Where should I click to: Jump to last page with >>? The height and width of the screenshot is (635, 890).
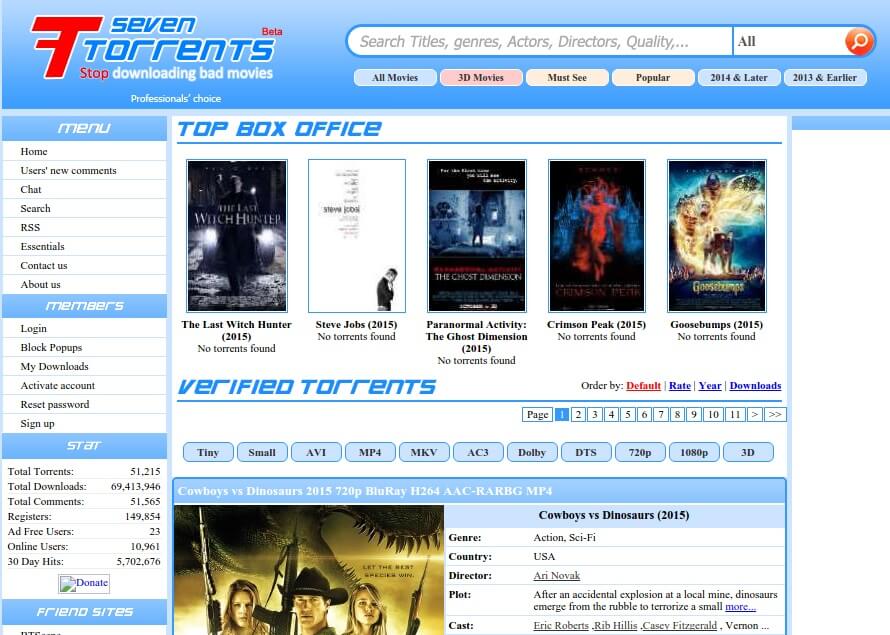tap(775, 415)
